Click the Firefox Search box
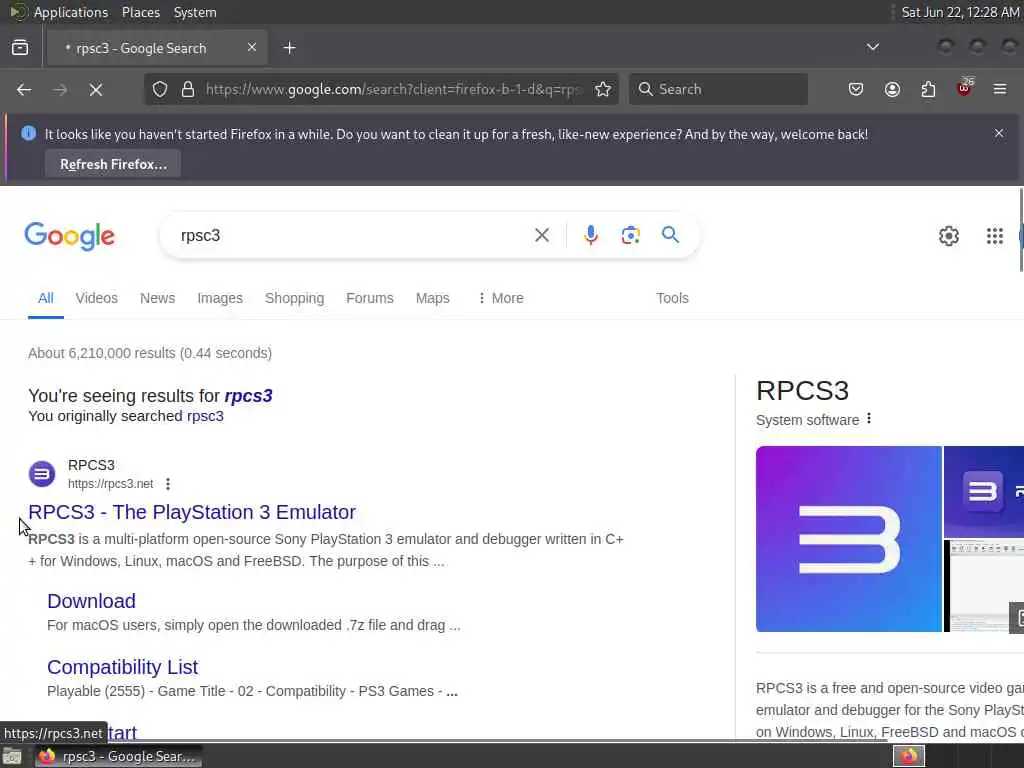This screenshot has width=1024, height=768. pos(718,89)
